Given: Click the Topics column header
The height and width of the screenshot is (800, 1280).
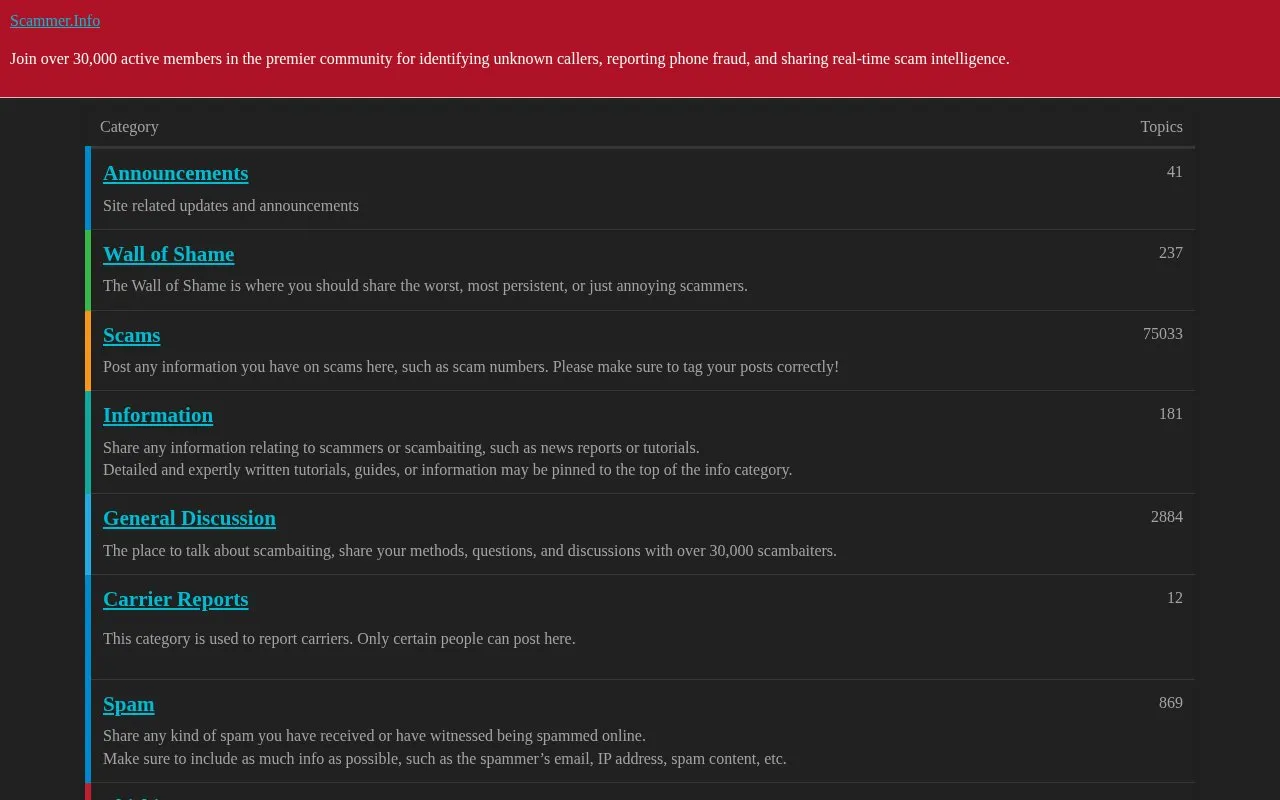Looking at the screenshot, I should [1161, 127].
